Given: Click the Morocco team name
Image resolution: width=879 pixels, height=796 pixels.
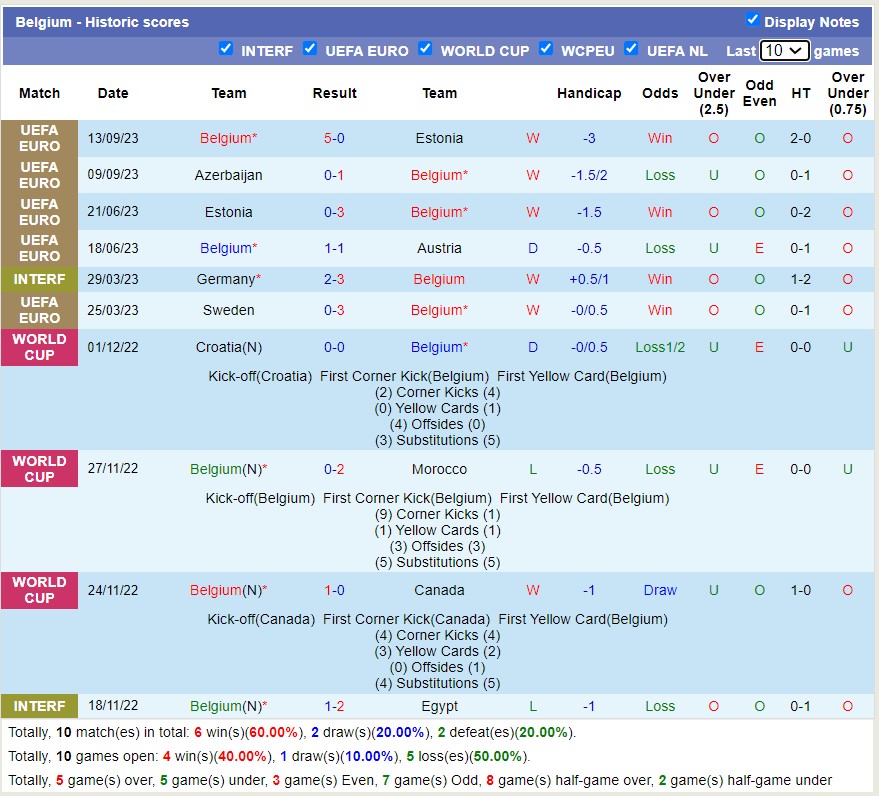Looking at the screenshot, I should (439, 469).
